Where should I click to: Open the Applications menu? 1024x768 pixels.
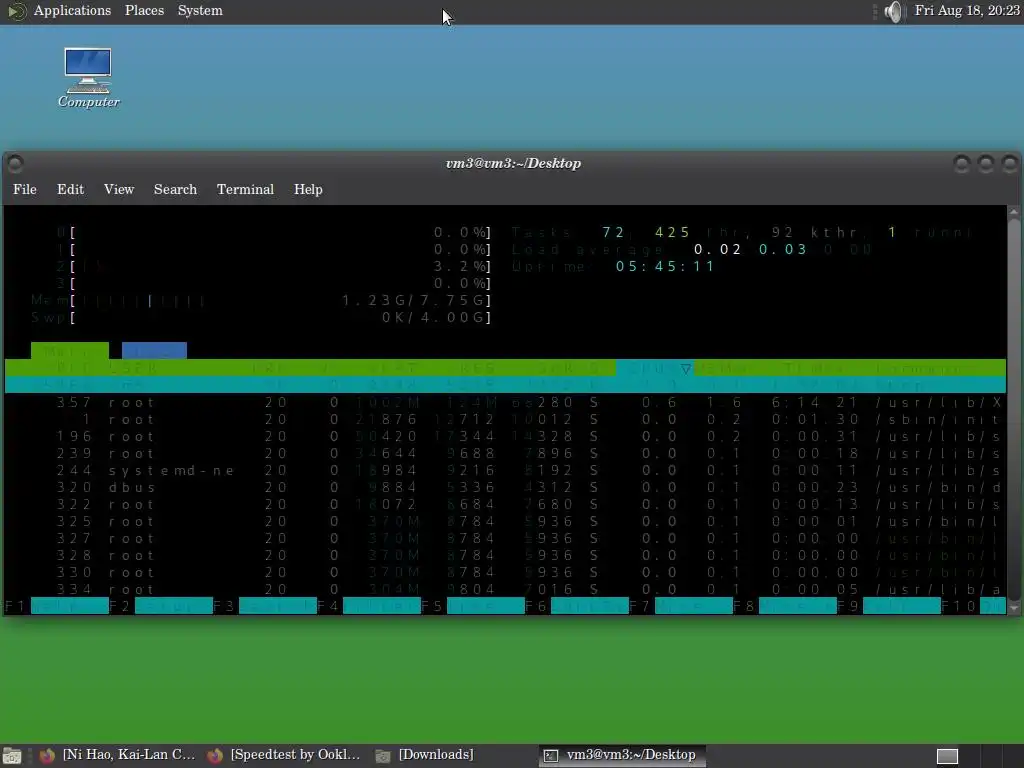72,11
